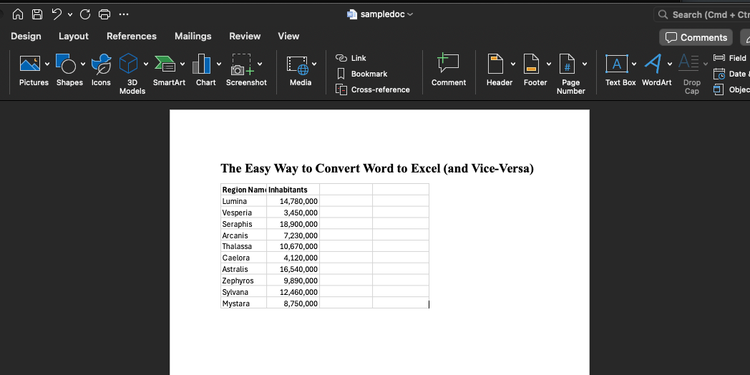Click the 12,460,000 cell
This screenshot has width=750, height=375.
(x=293, y=292)
